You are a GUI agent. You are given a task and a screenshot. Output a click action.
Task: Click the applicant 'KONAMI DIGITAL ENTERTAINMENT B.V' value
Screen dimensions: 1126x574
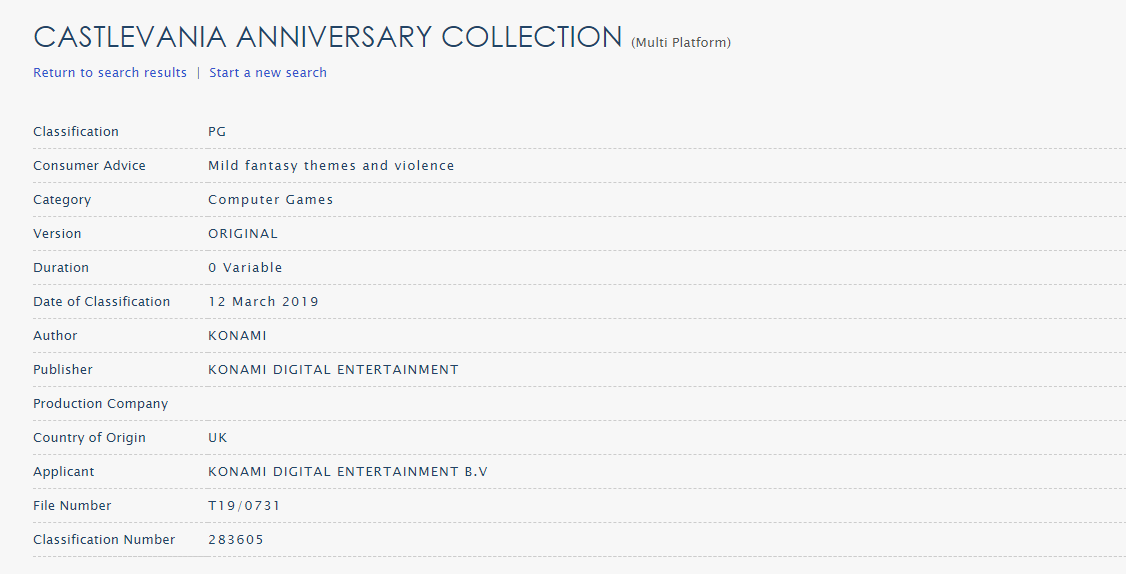(x=348, y=472)
